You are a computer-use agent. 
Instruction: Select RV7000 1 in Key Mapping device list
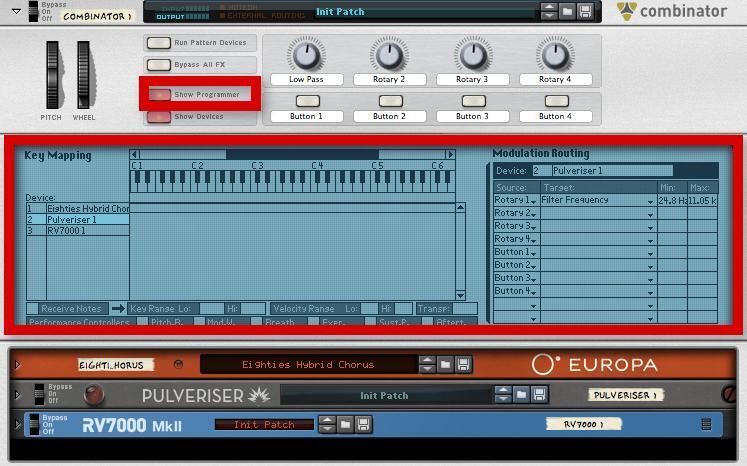(78, 231)
